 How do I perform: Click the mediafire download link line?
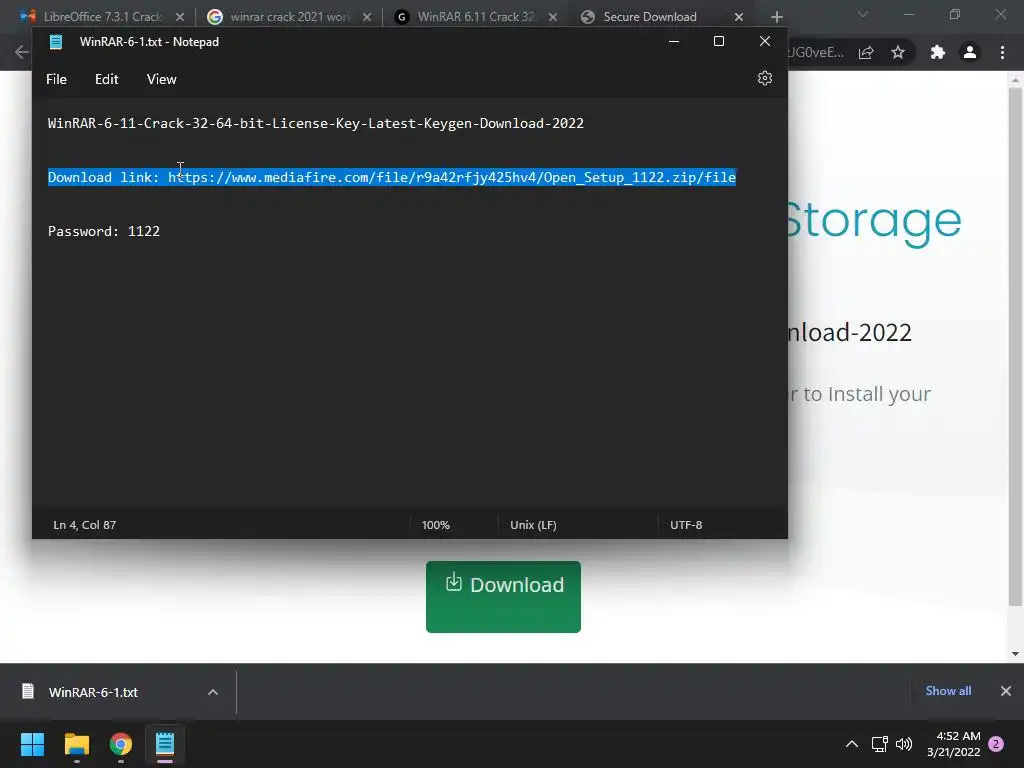pos(392,177)
